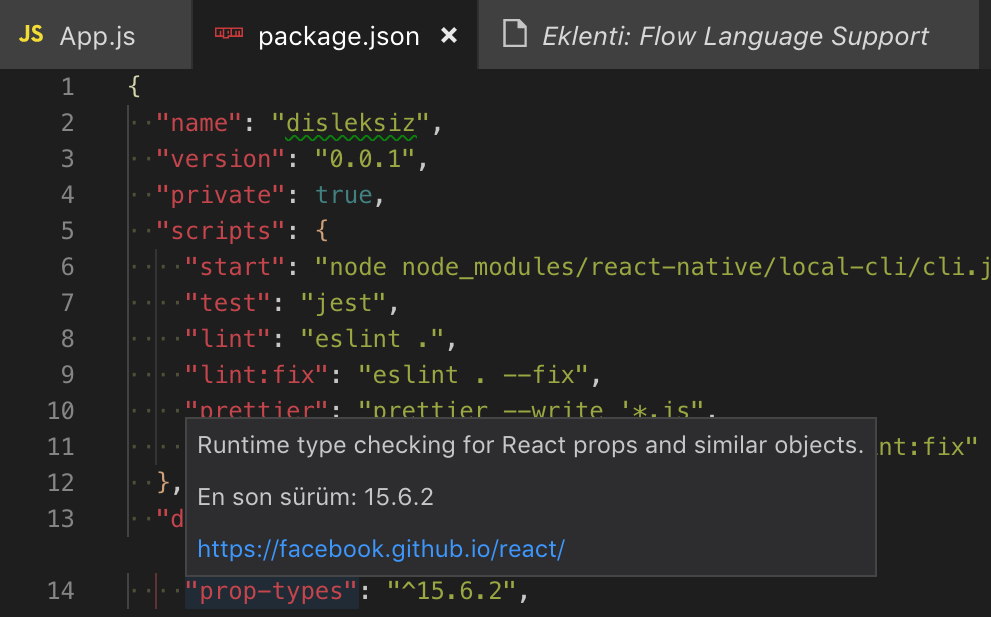Image resolution: width=991 pixels, height=617 pixels.
Task: Click the npm icon on package.json tab
Action: [x=229, y=33]
